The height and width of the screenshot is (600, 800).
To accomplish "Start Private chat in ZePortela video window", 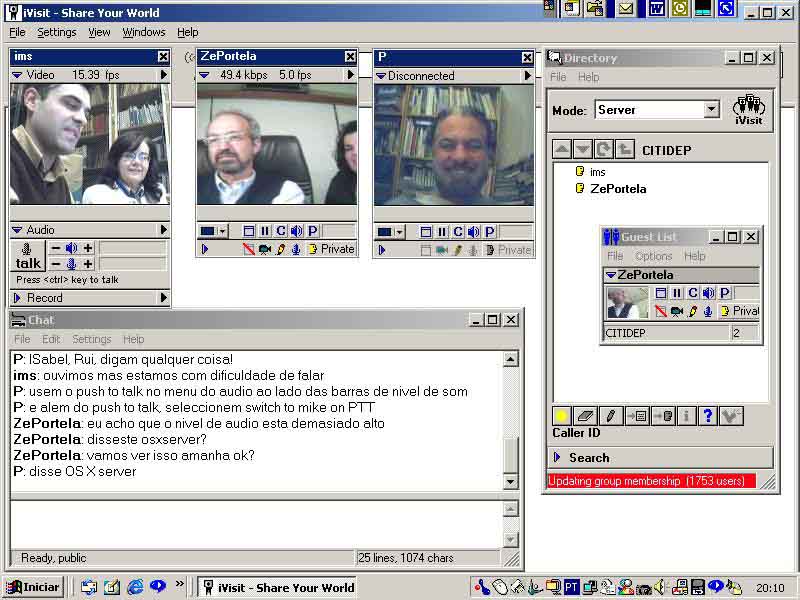I will coord(332,249).
